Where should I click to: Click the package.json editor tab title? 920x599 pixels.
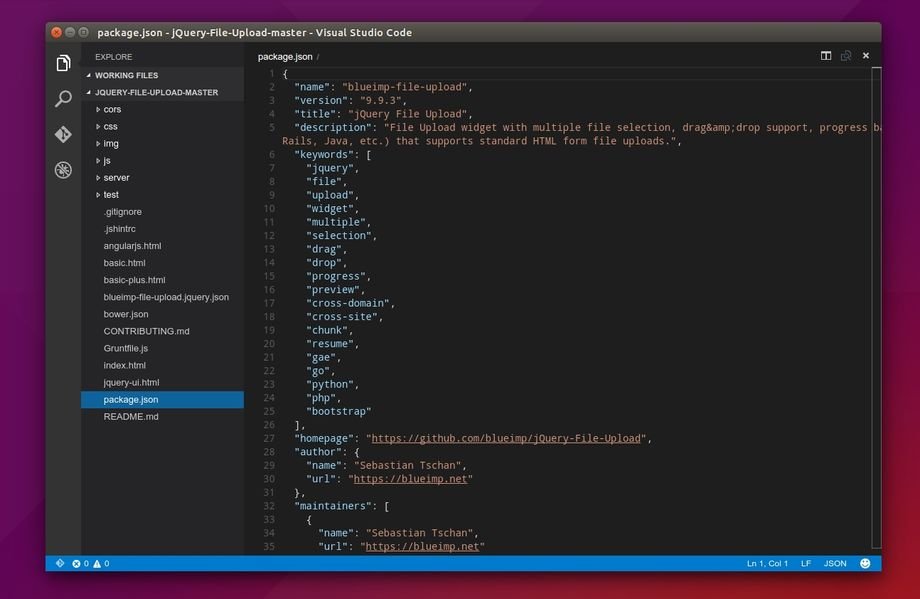click(285, 57)
